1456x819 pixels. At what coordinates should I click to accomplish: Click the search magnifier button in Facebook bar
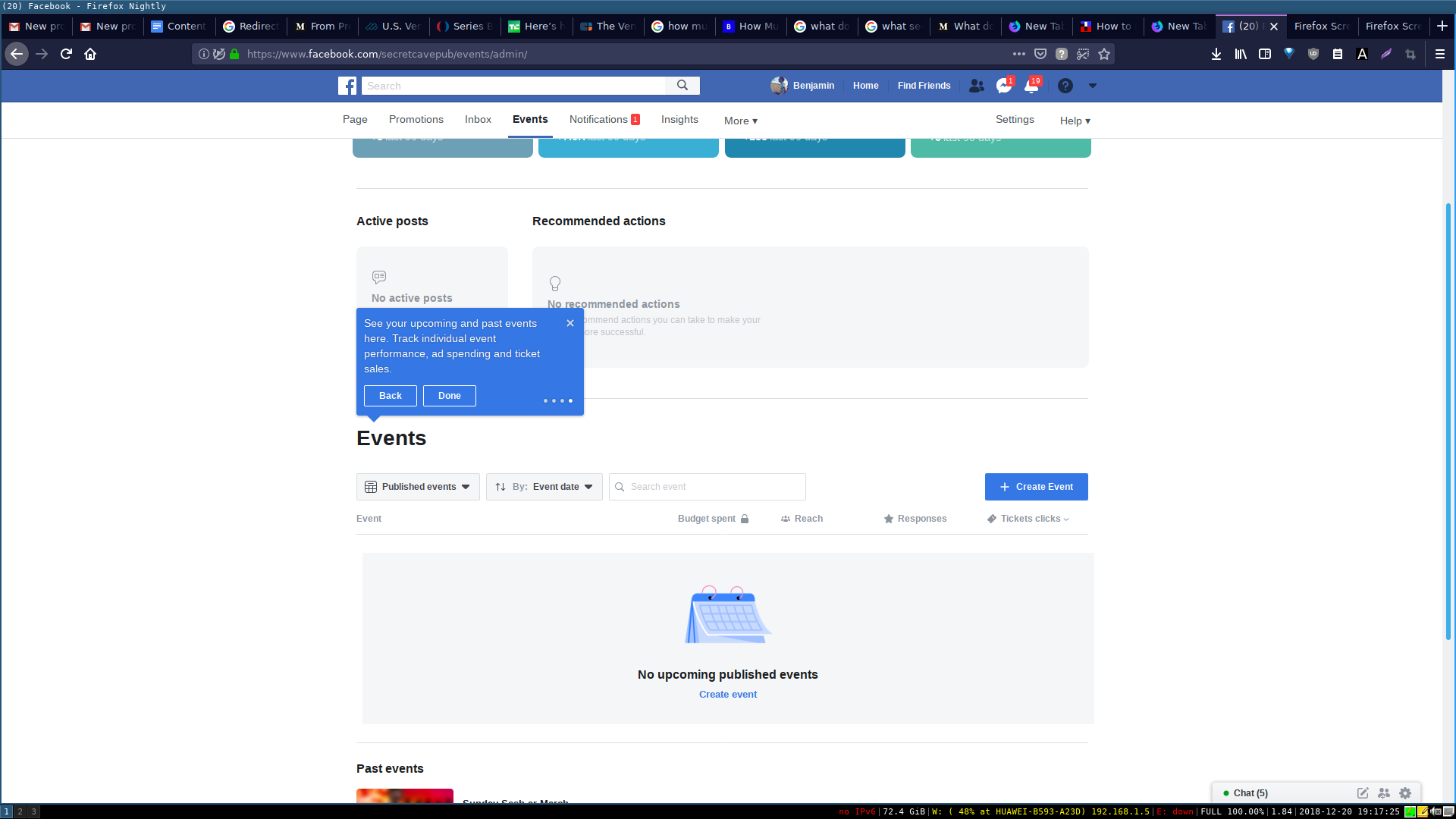(x=682, y=86)
